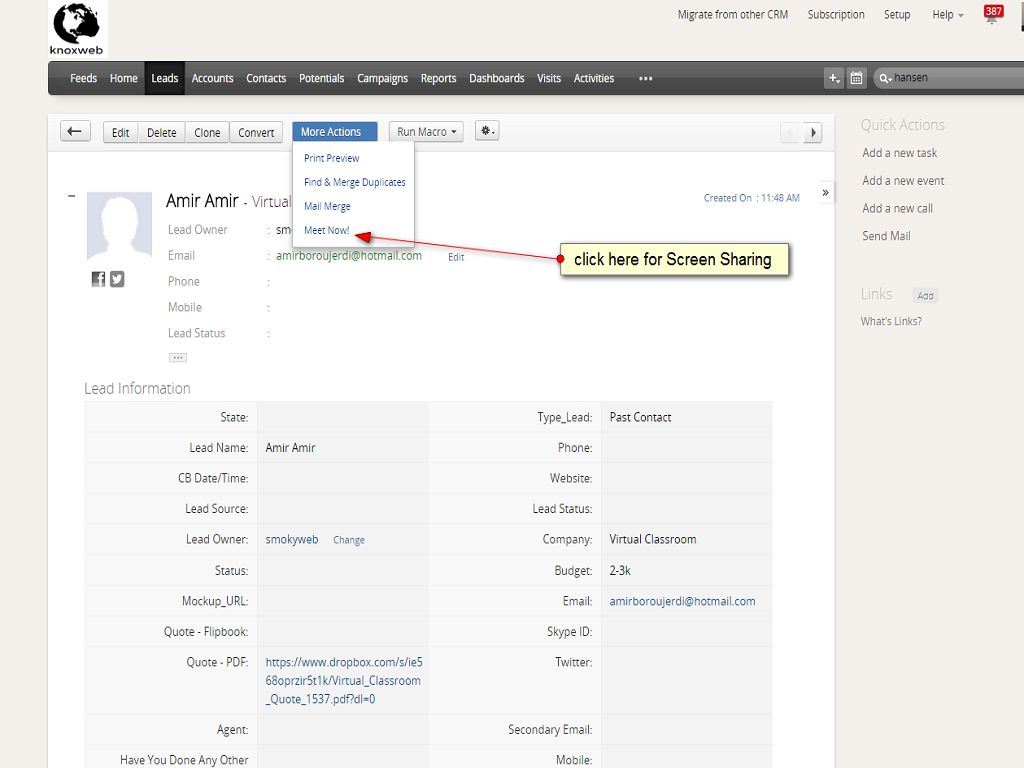Click Edit link next to summary email
This screenshot has width=1024, height=768.
click(456, 257)
